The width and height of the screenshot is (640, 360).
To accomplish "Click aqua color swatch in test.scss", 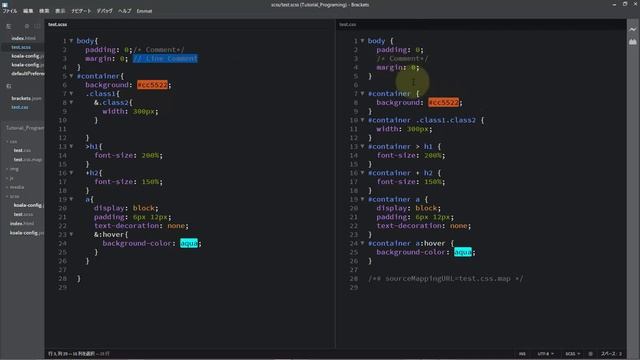I will 189,243.
